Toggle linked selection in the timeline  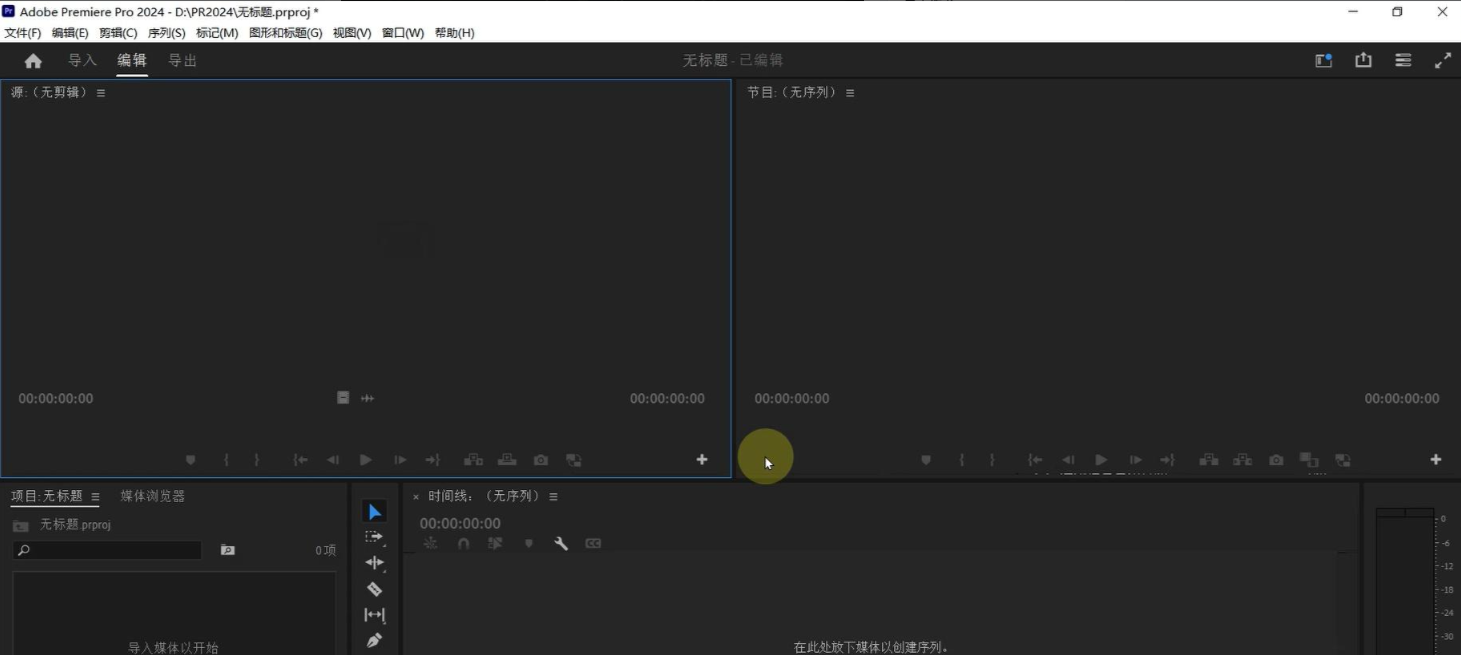[x=495, y=544]
